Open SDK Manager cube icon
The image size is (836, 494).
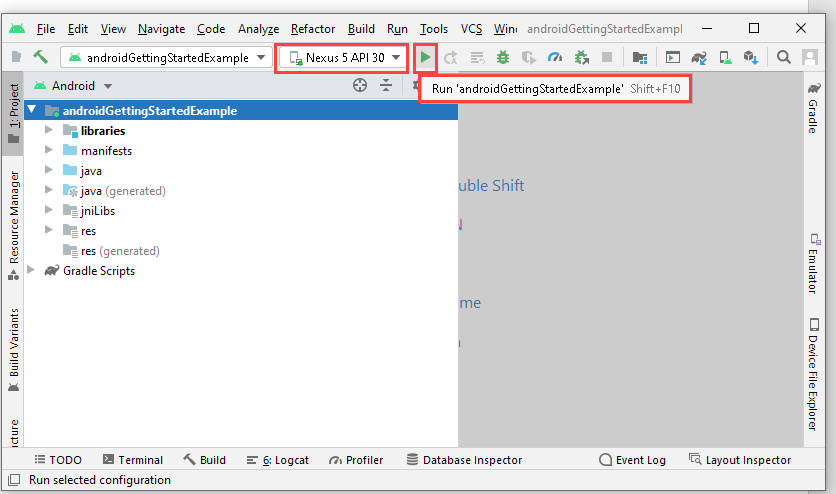point(751,57)
